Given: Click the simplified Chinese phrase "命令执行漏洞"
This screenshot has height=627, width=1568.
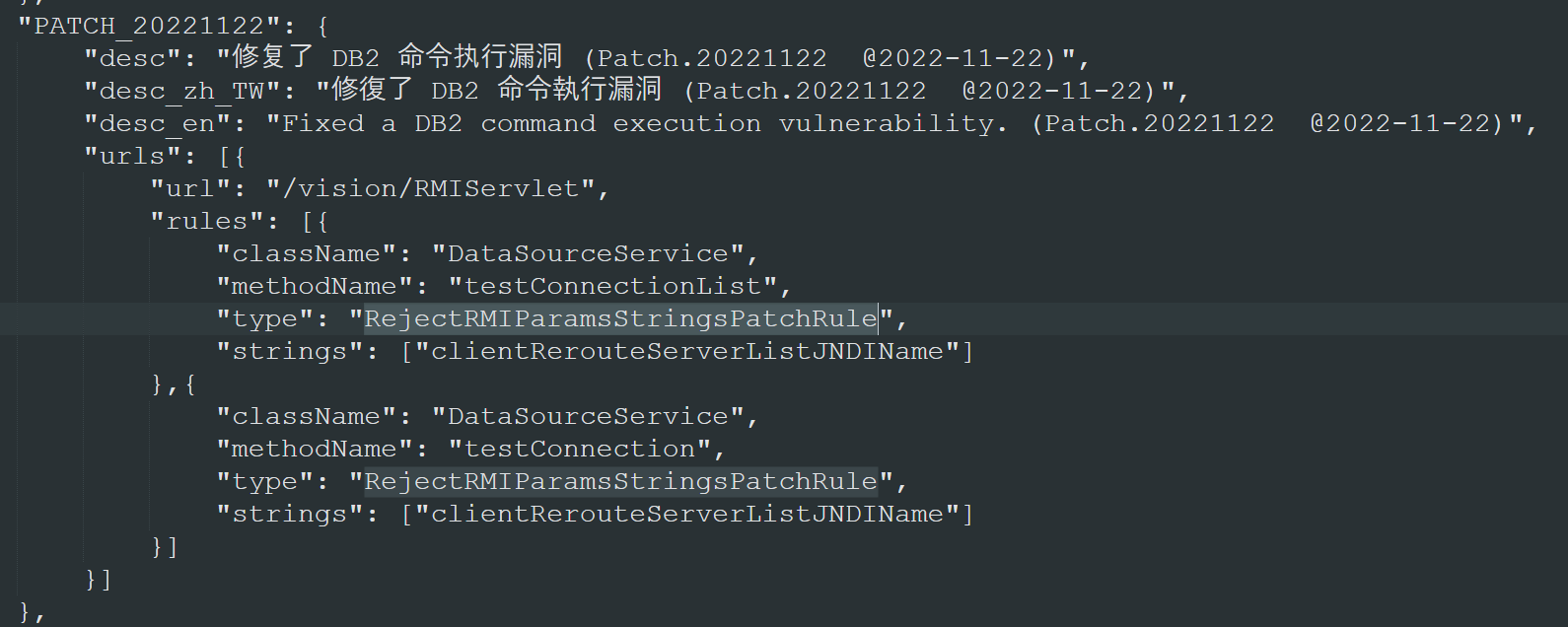Looking at the screenshot, I should click(x=480, y=57).
